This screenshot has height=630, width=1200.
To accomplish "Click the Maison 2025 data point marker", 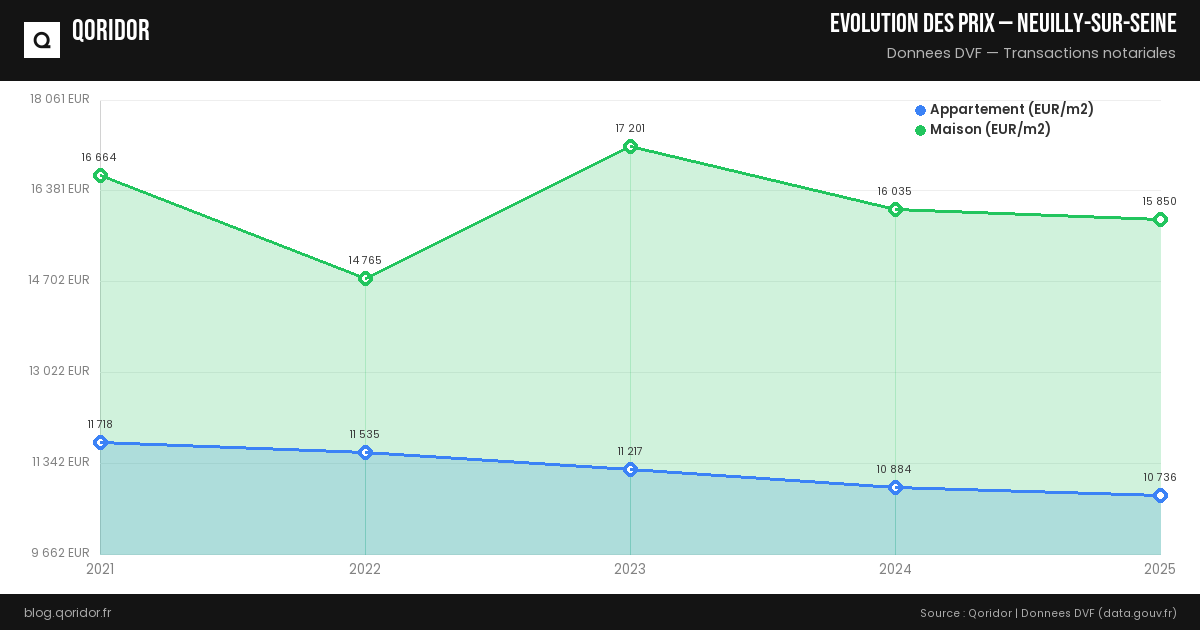I will [x=1160, y=220].
